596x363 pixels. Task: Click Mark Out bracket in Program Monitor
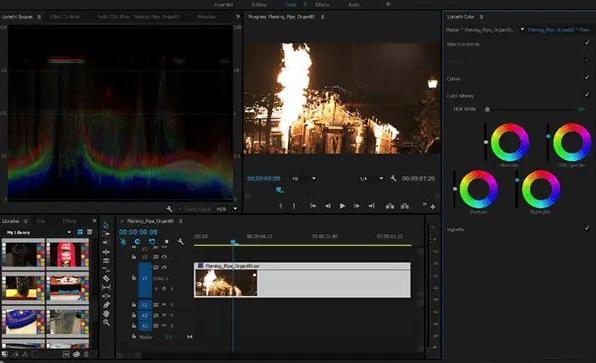pos(294,206)
